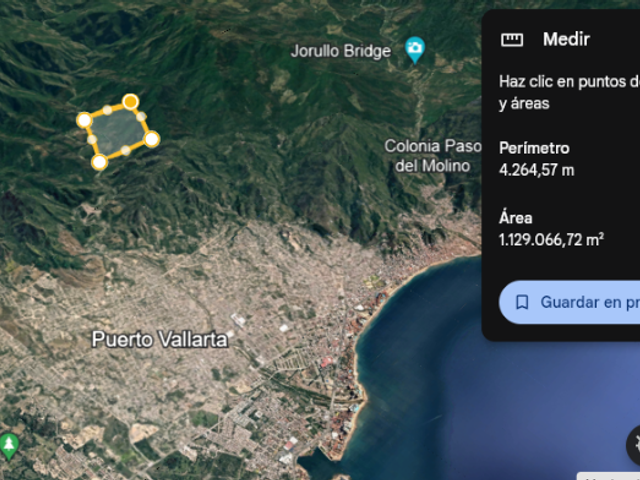
Task: Click the Colonia Paso del Molino label
Action: [433, 156]
